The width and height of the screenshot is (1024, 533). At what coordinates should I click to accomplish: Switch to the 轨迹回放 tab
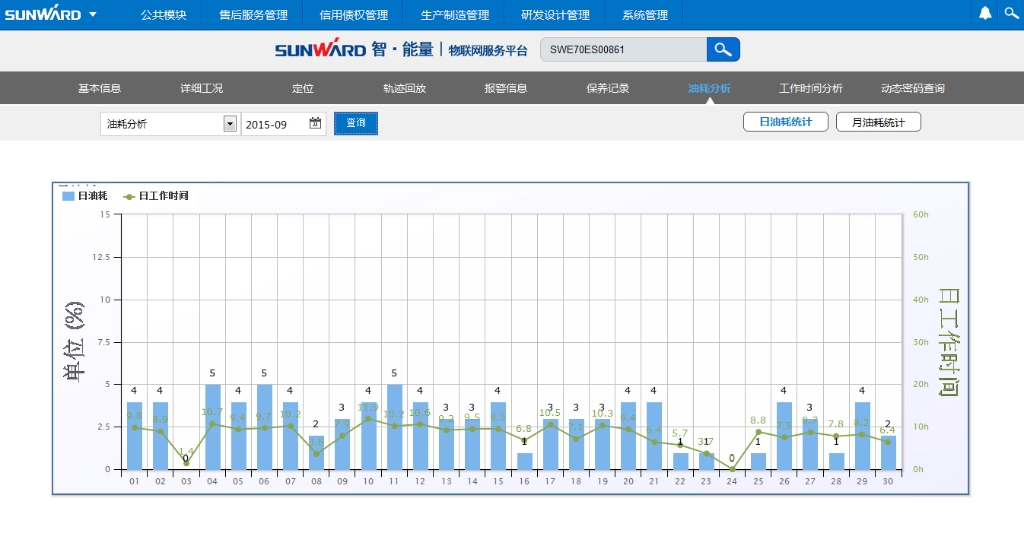[x=404, y=88]
